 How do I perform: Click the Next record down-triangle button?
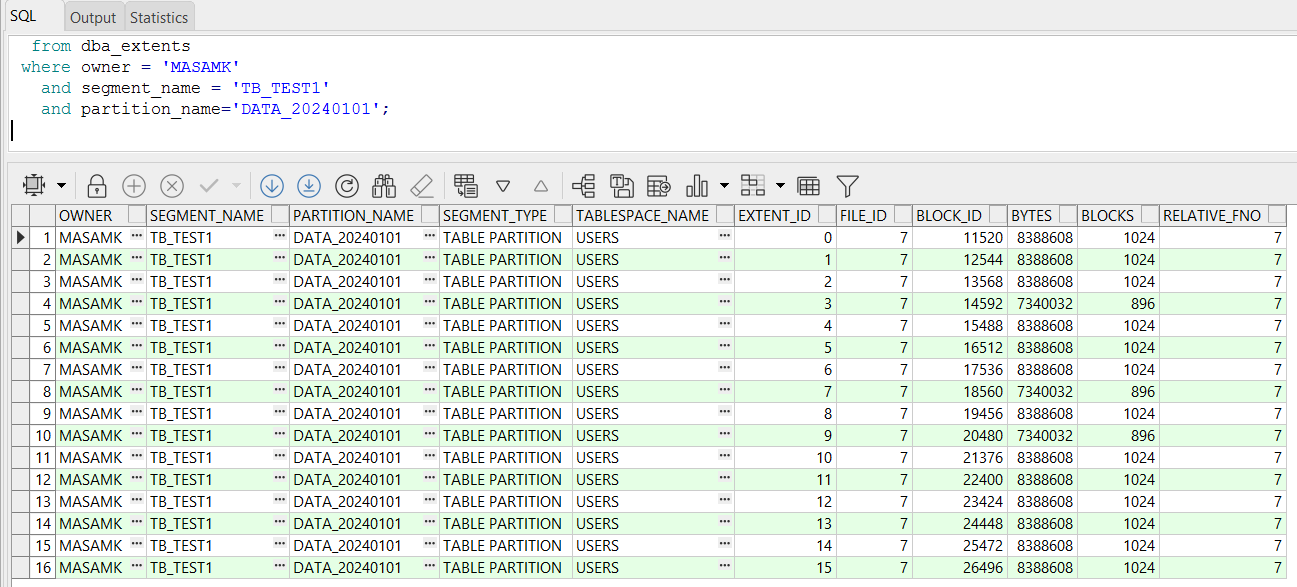503,186
